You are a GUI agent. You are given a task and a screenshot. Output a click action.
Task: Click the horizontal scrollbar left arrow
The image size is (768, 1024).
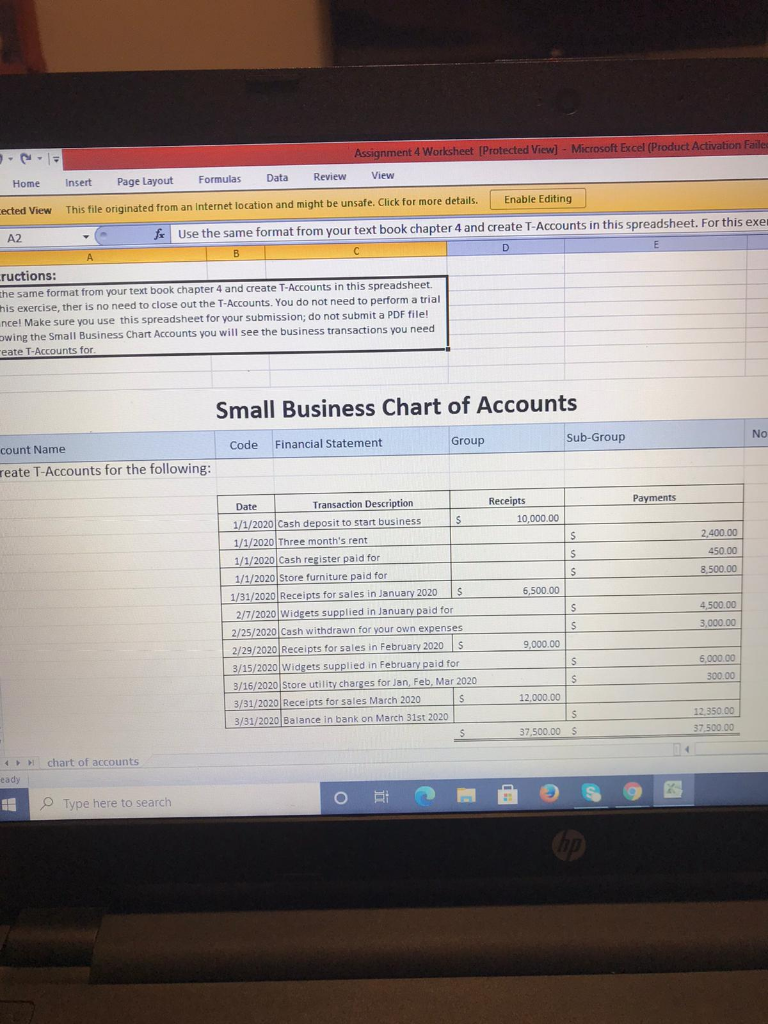click(687, 750)
